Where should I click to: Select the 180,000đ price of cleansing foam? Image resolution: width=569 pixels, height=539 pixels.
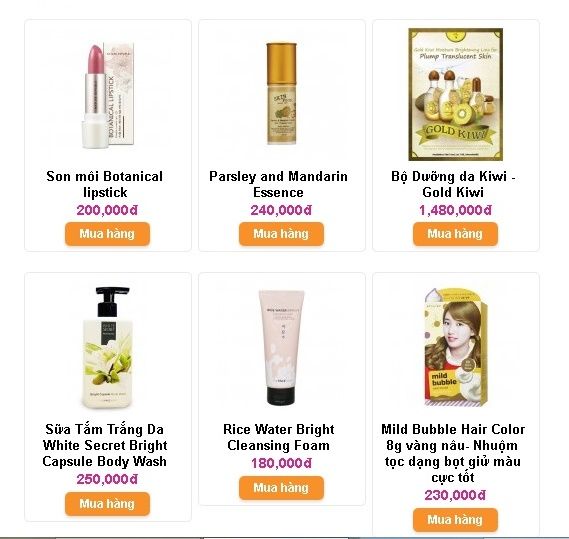[x=281, y=464]
